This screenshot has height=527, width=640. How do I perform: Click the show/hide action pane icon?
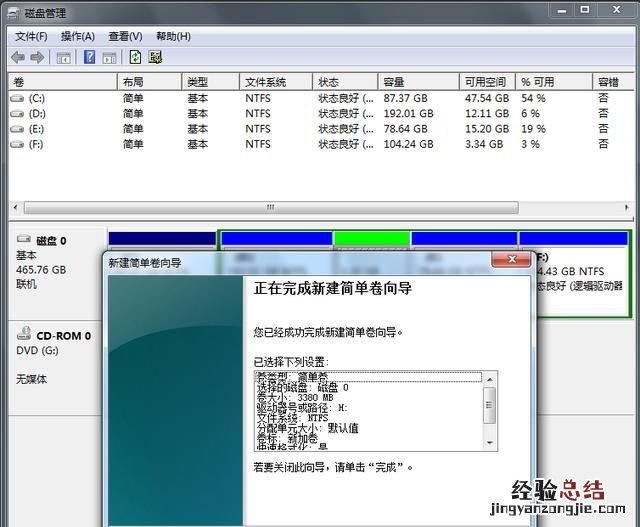point(110,57)
